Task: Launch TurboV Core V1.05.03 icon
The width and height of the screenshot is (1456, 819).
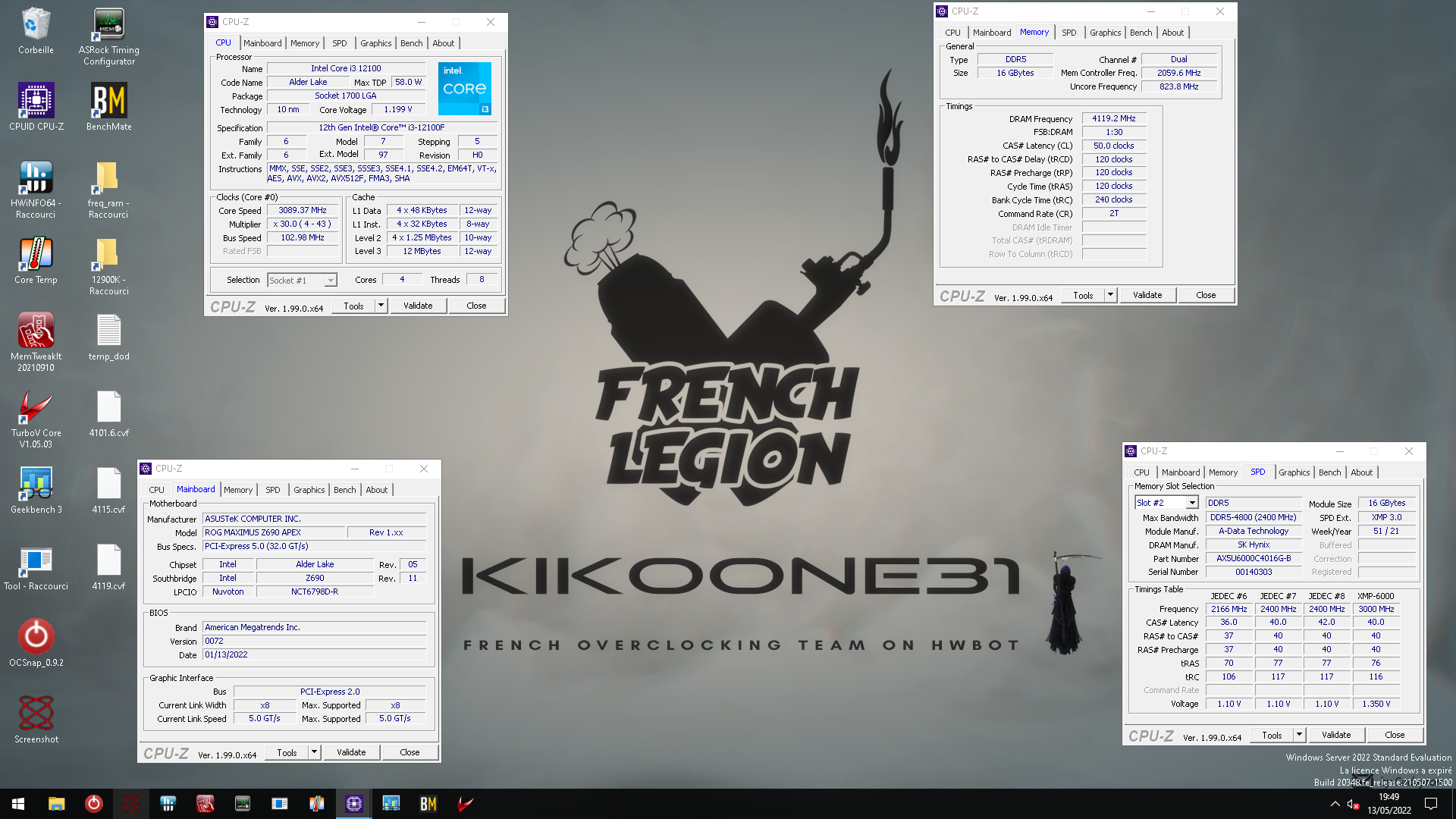Action: 36,419
